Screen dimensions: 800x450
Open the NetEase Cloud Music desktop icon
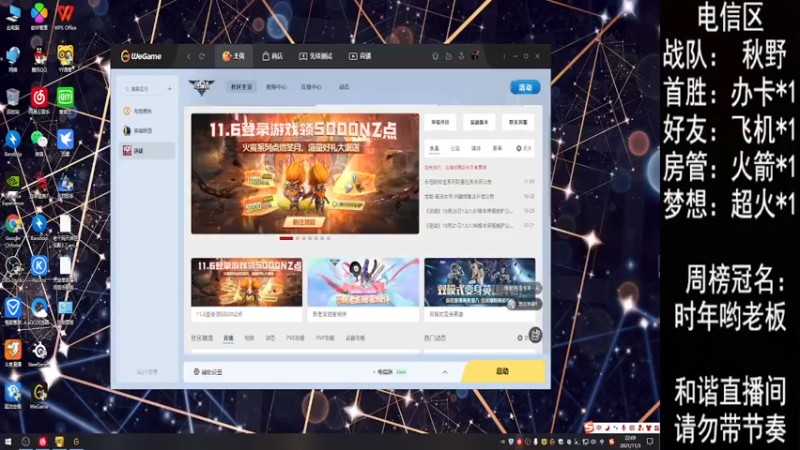click(x=39, y=101)
